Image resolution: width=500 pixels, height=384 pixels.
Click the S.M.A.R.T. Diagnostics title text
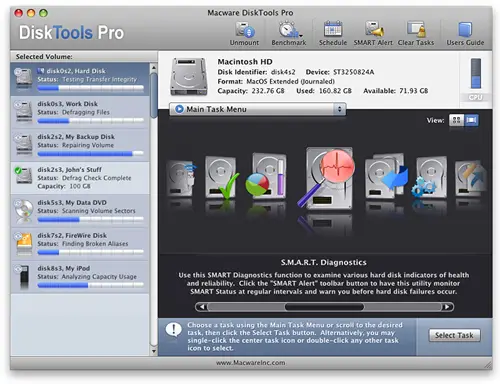323,263
